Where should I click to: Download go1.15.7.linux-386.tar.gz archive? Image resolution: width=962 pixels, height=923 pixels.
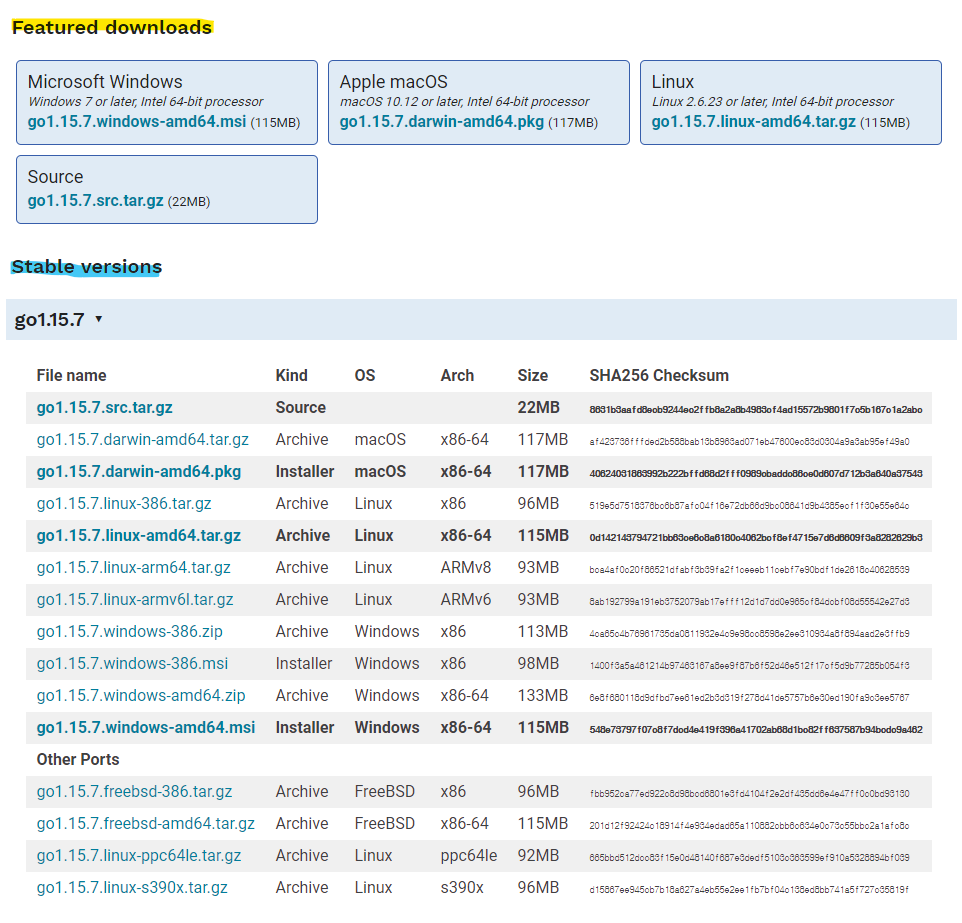(124, 503)
